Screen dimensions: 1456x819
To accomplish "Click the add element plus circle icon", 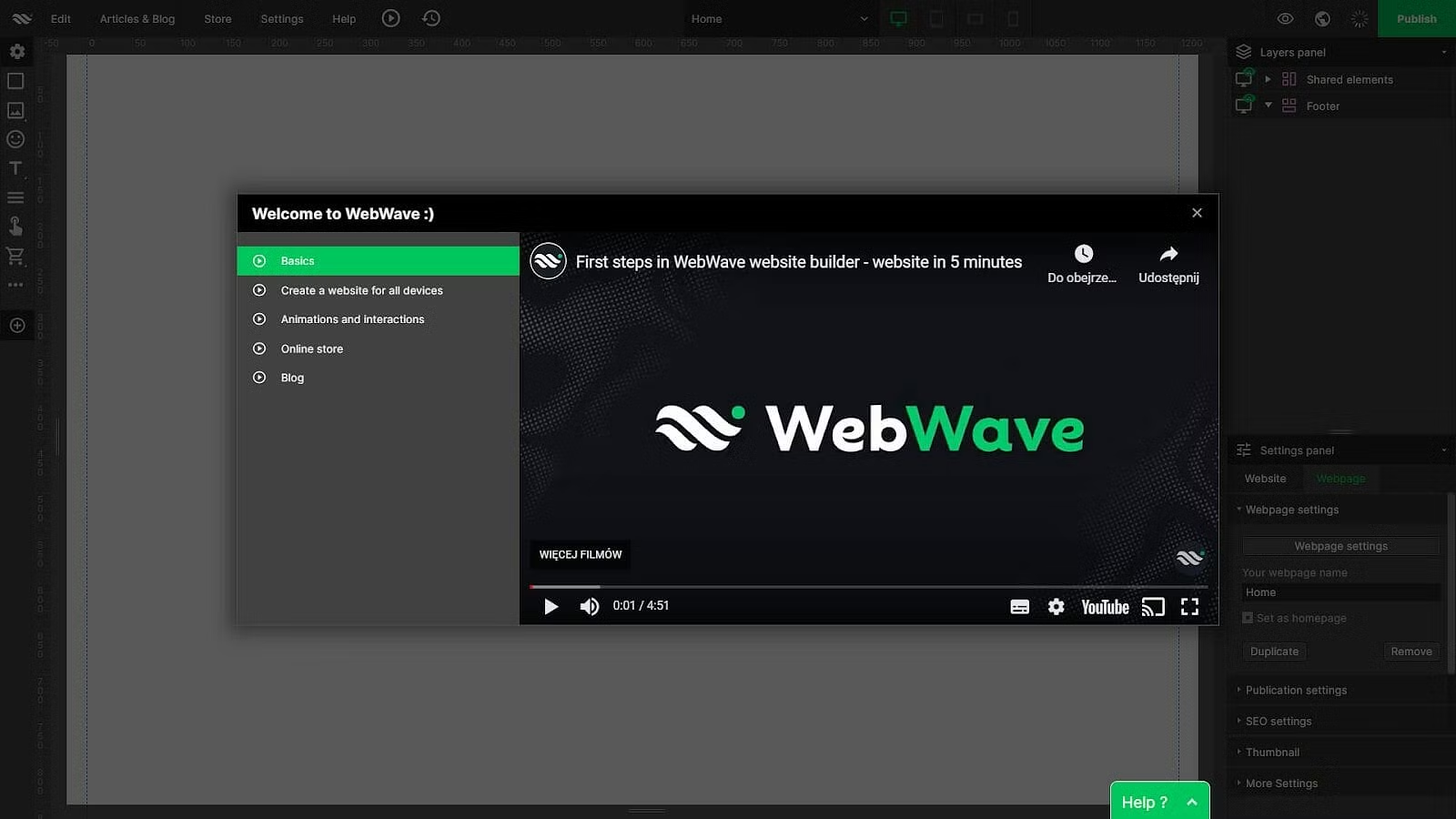I will (x=16, y=326).
